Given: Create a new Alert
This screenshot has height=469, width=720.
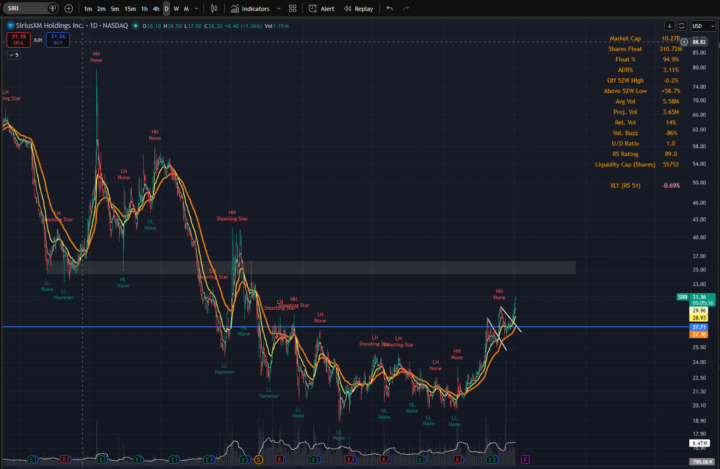Looking at the screenshot, I should click(x=322, y=9).
